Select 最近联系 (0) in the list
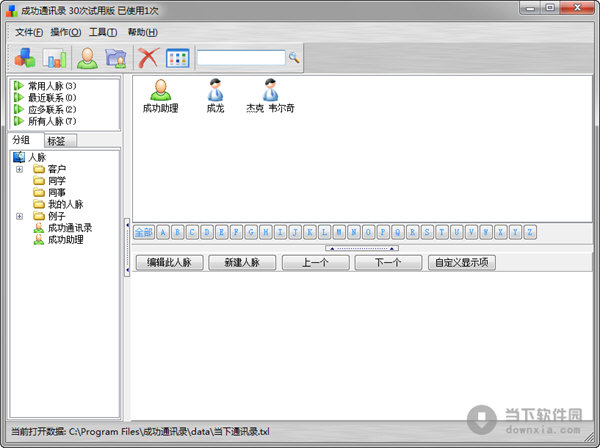Screen dimensions: 600x448 (52, 98)
